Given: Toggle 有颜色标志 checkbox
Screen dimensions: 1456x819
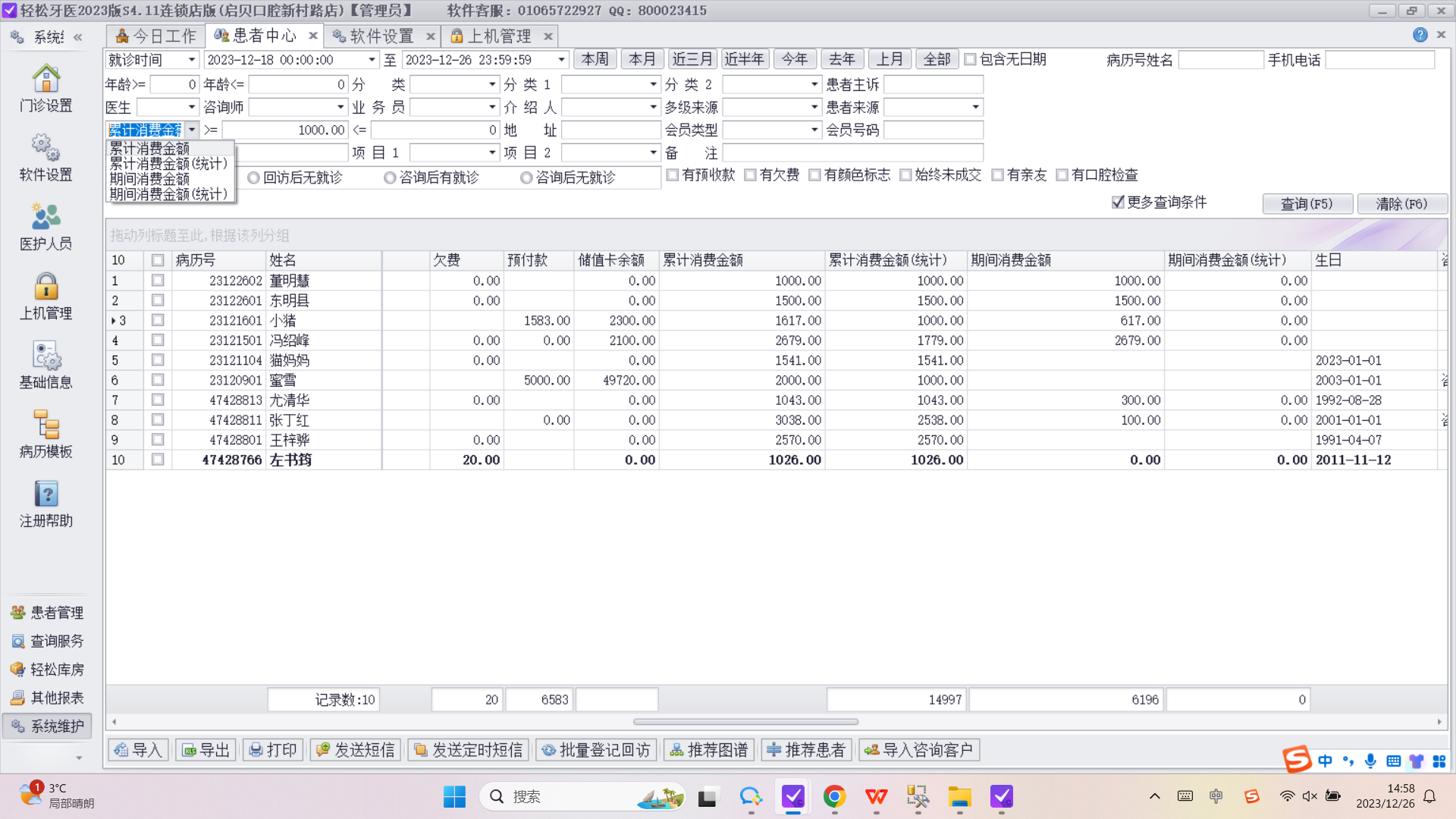Looking at the screenshot, I should click(814, 175).
